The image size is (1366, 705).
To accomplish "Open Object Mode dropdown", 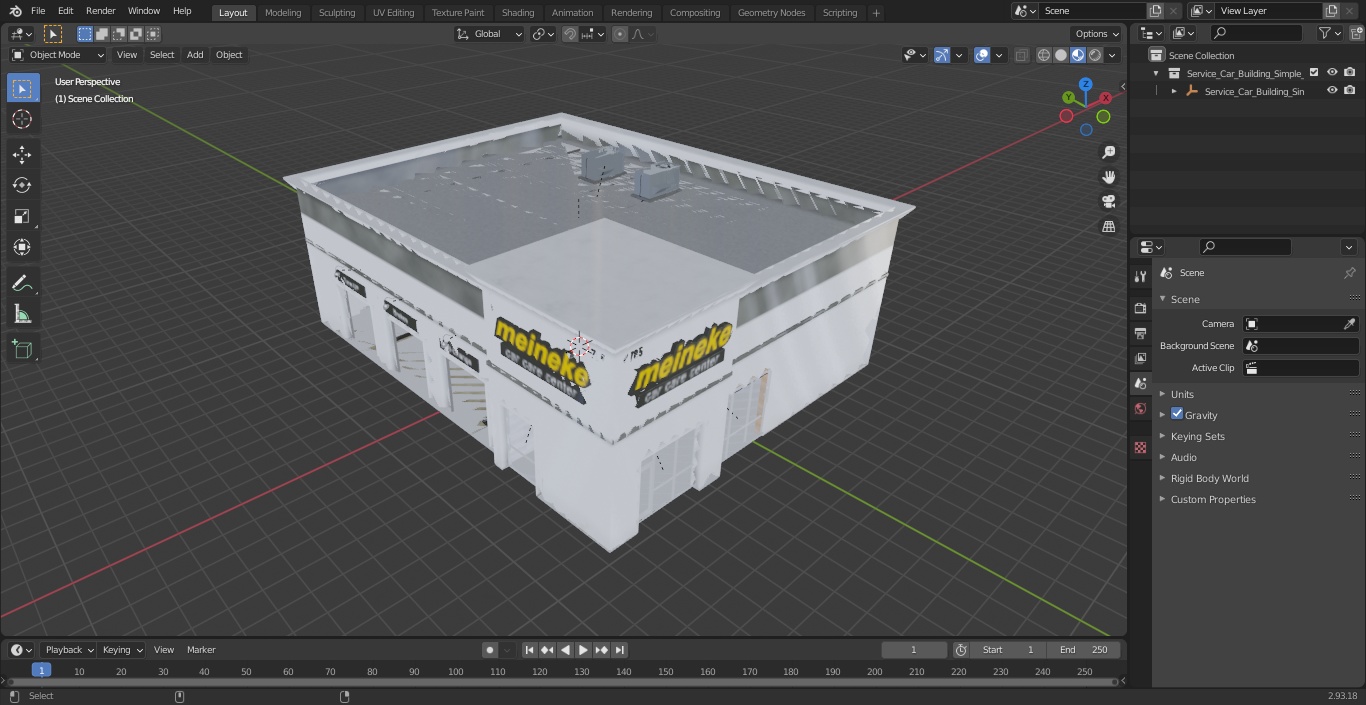I will point(58,55).
